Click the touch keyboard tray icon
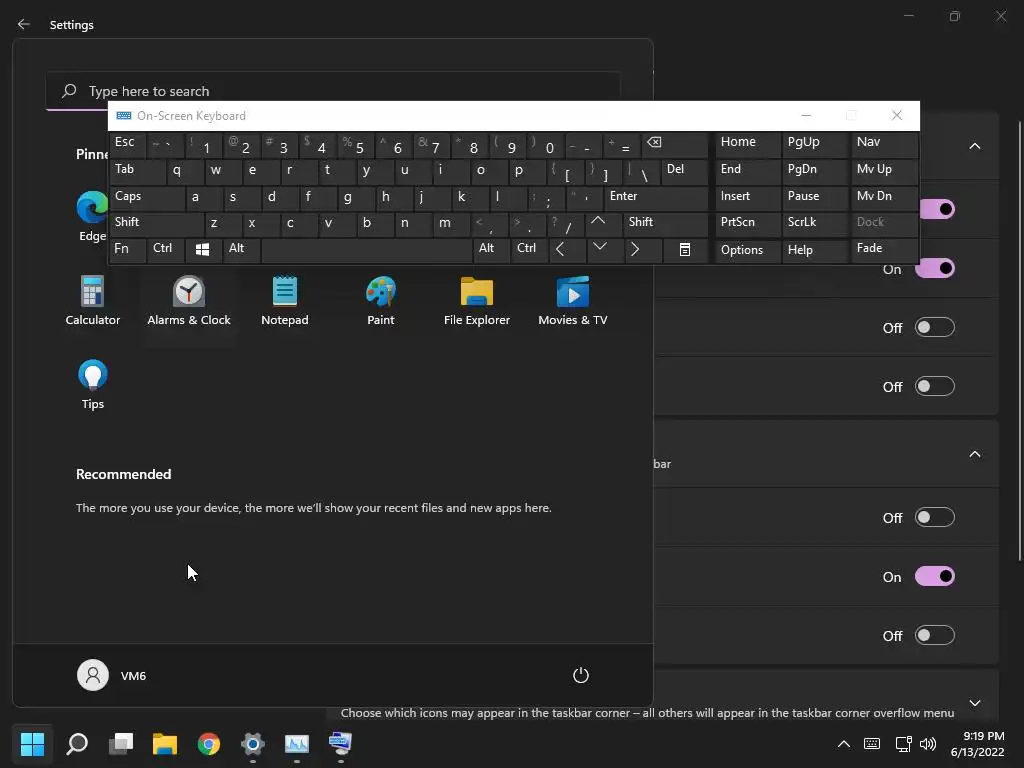The height and width of the screenshot is (768, 1024). point(872,743)
